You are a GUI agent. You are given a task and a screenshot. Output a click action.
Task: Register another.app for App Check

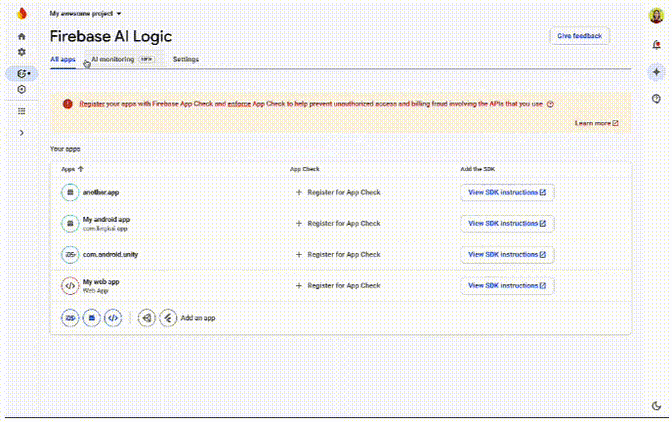(x=338, y=192)
